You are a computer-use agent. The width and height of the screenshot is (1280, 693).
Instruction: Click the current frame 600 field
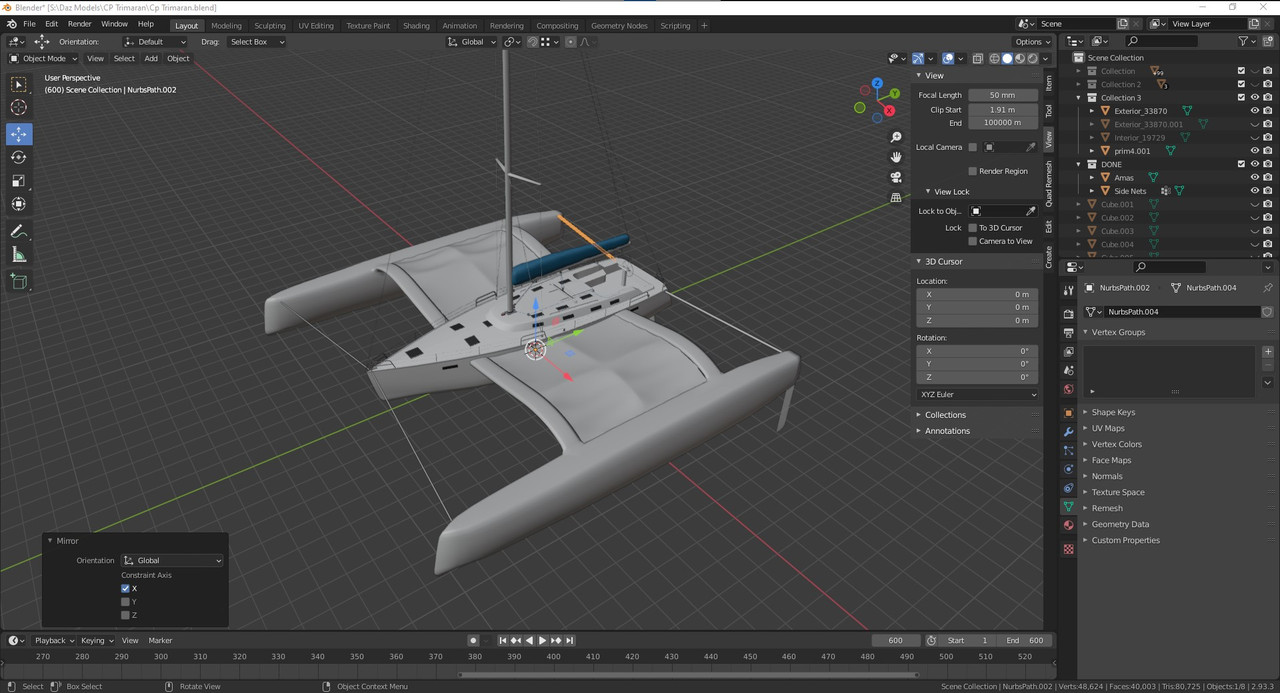tap(895, 641)
